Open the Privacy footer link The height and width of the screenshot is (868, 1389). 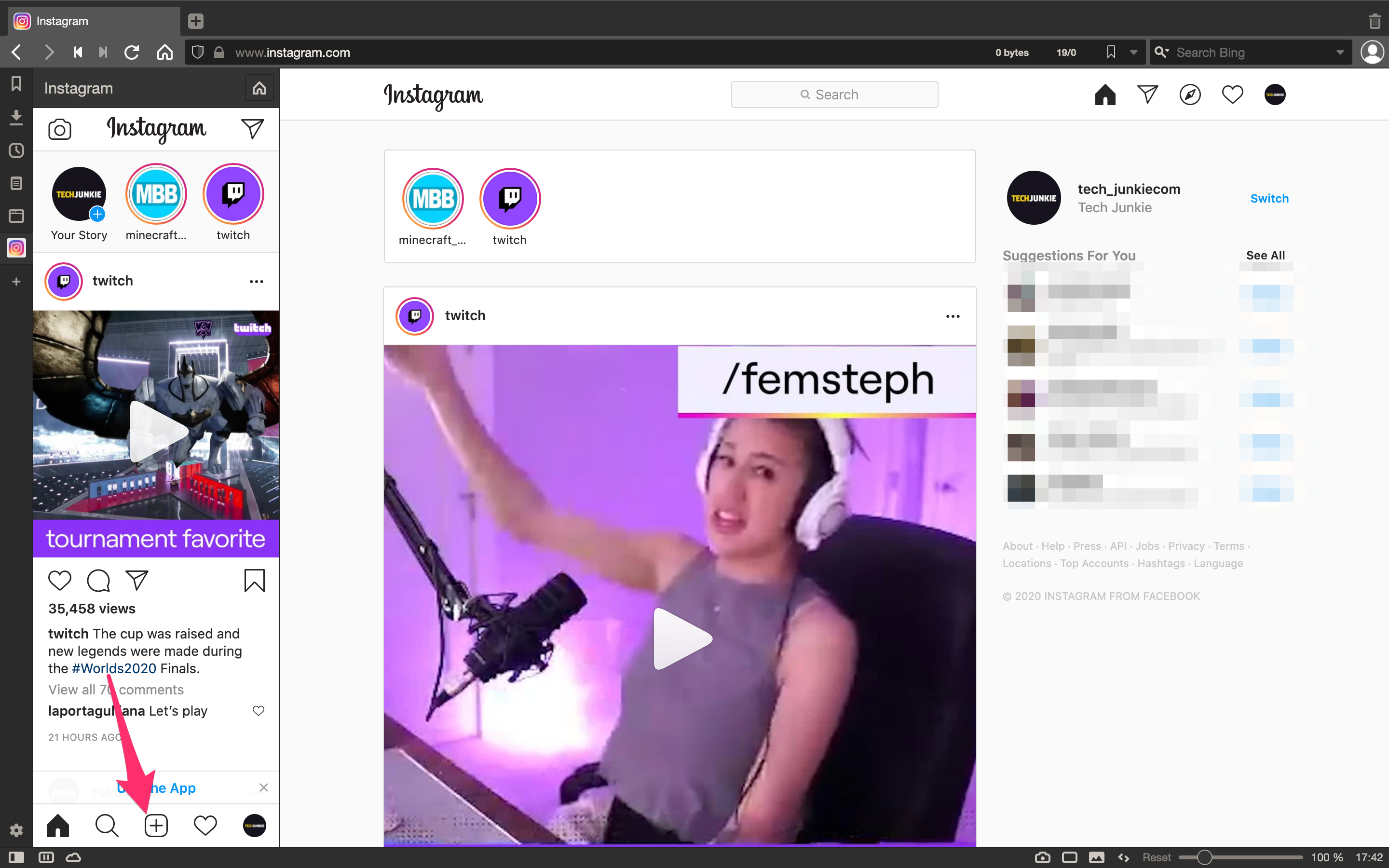pyautogui.click(x=1186, y=546)
